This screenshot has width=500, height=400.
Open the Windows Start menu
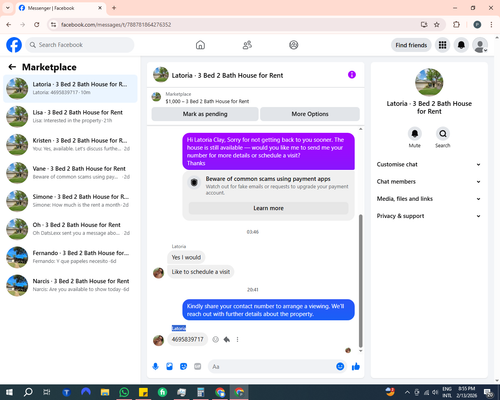pyautogui.click(x=9, y=392)
